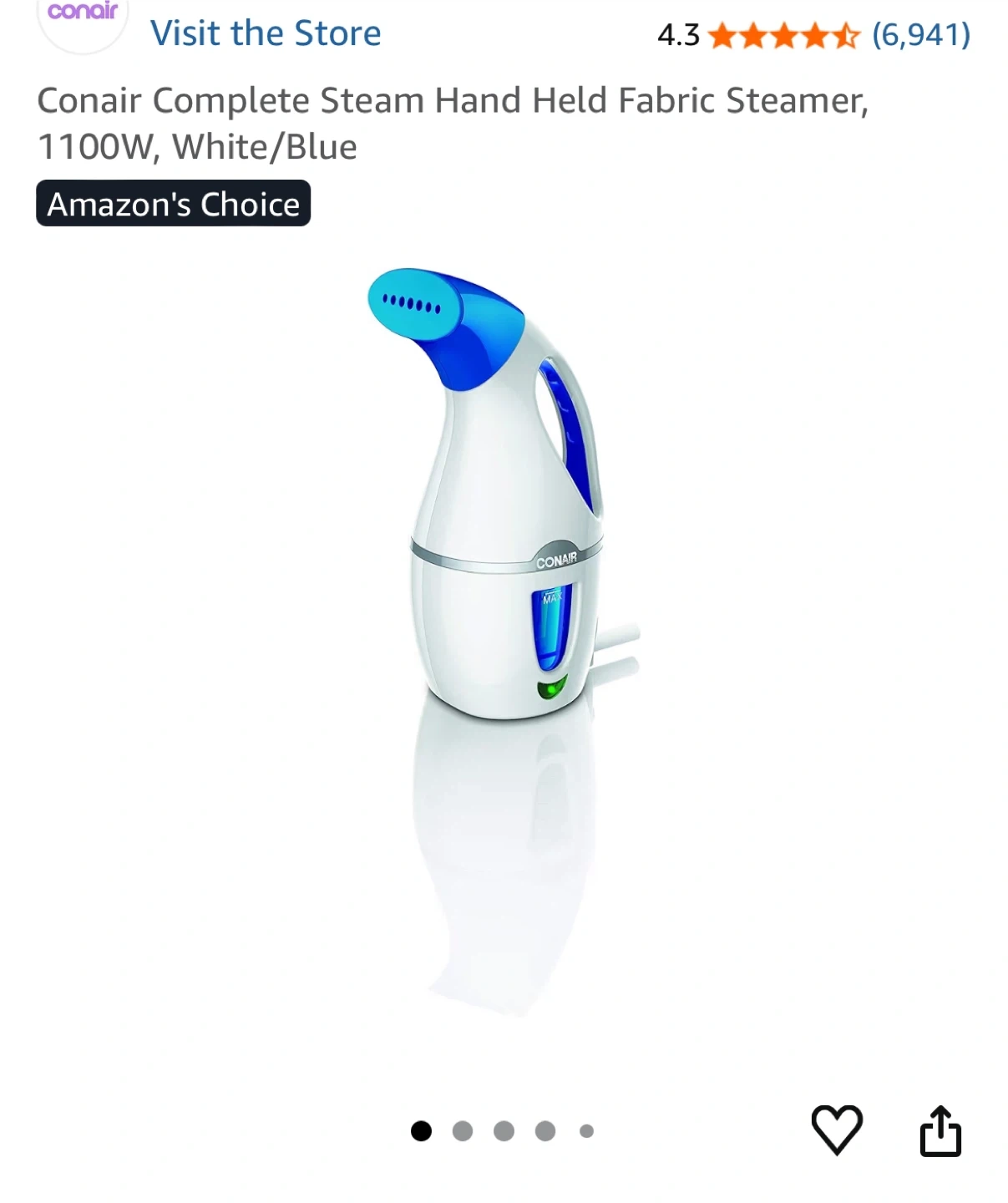Select the first image carousel dot

tap(422, 1131)
